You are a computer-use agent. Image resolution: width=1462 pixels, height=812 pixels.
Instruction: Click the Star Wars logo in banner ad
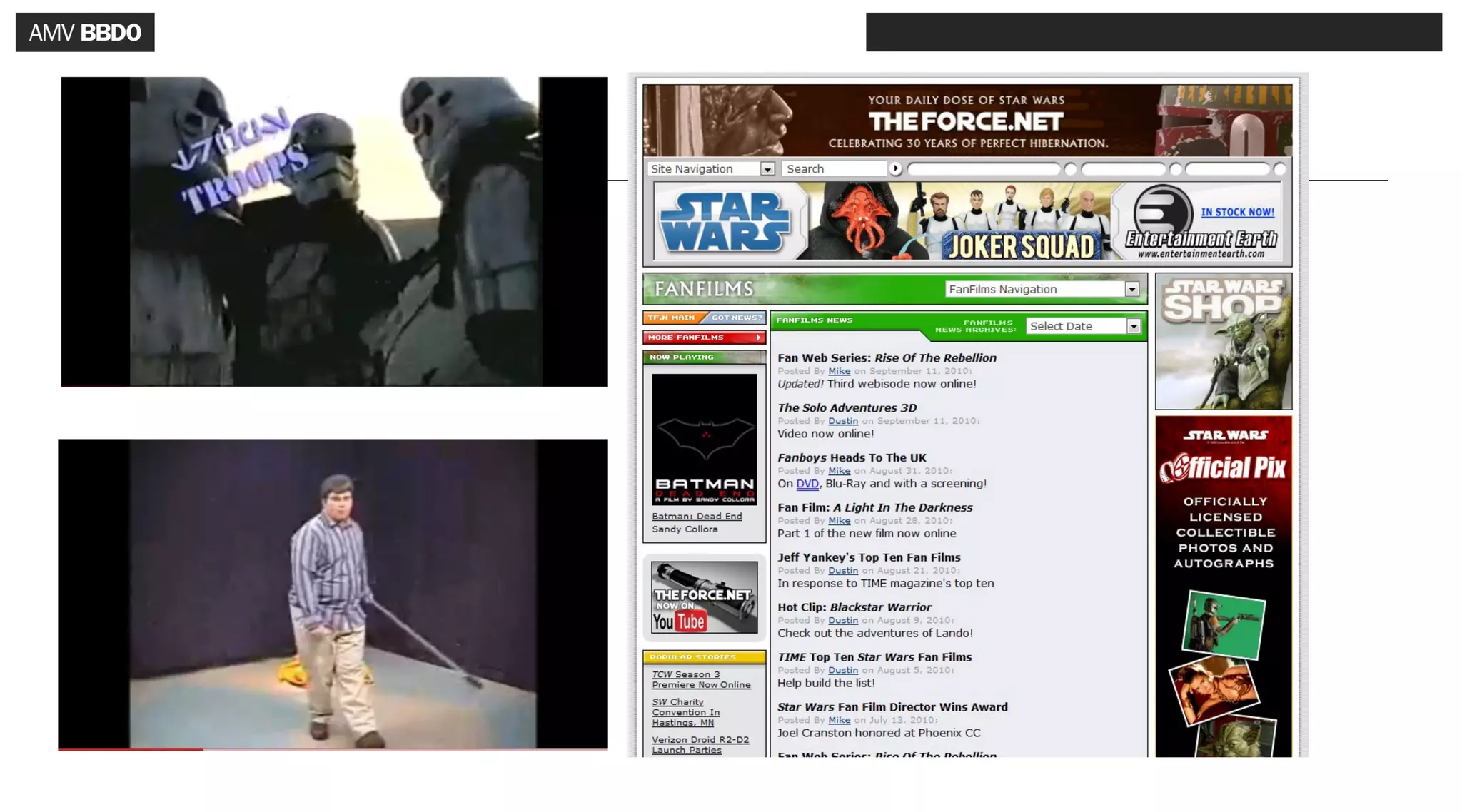[725, 223]
